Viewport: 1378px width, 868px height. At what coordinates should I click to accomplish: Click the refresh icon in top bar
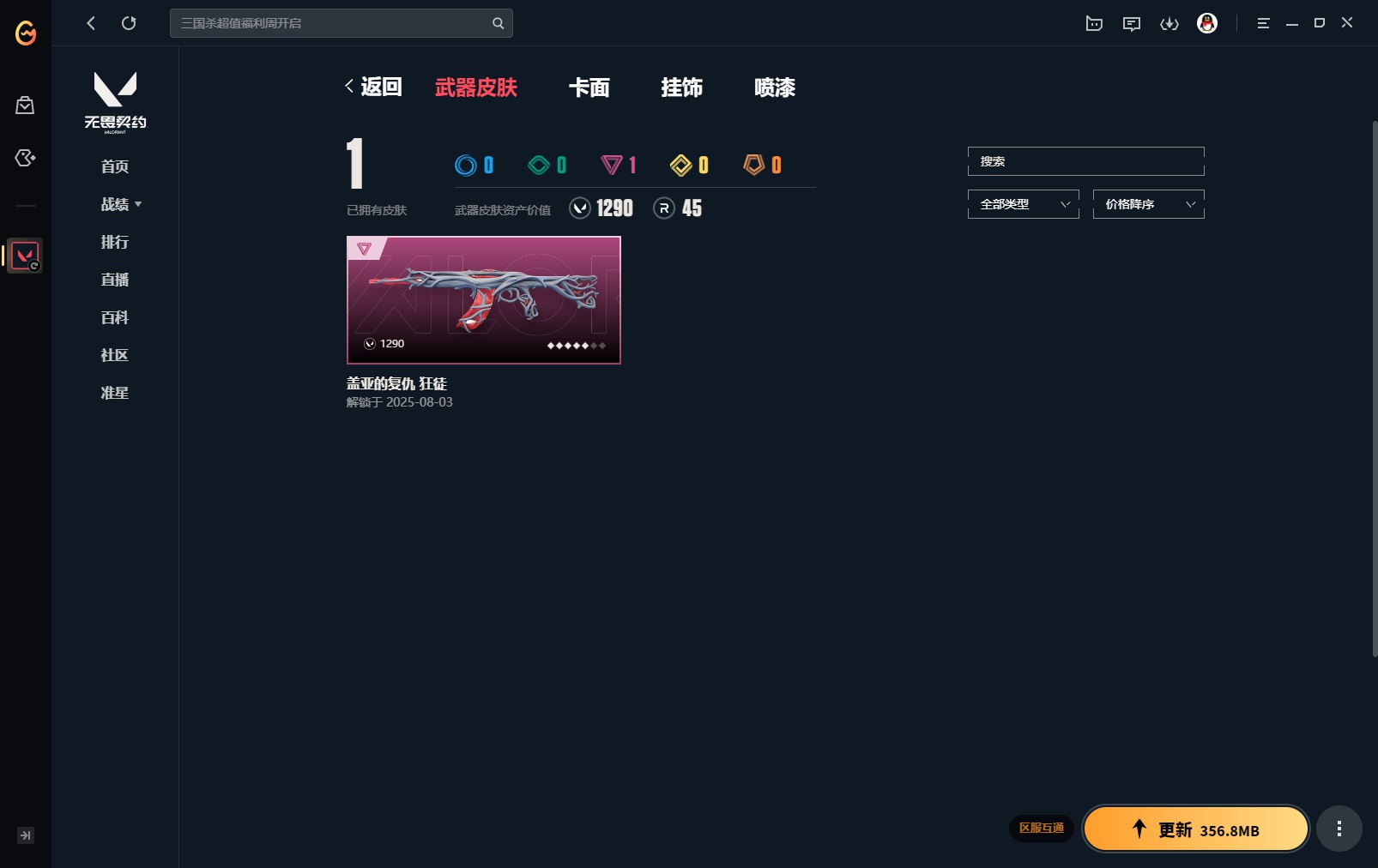pos(129,23)
